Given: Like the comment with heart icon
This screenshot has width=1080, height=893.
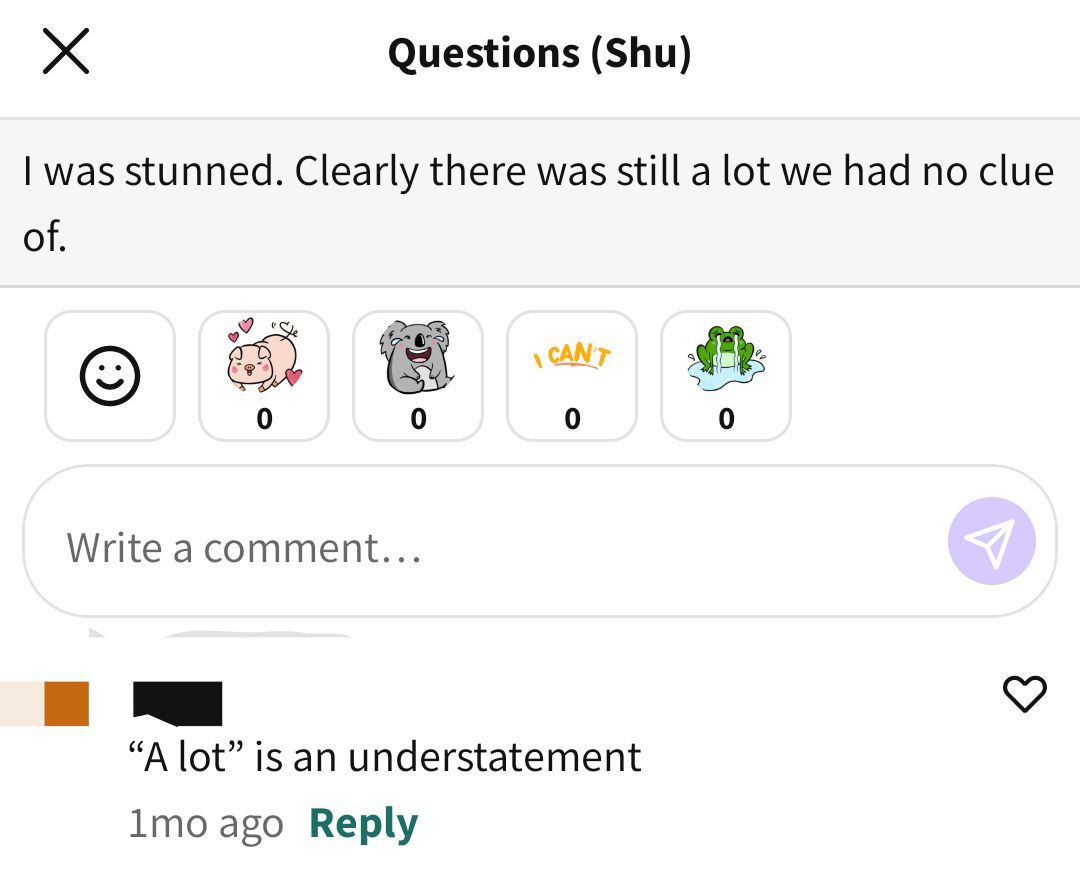Looking at the screenshot, I should click(x=1025, y=693).
